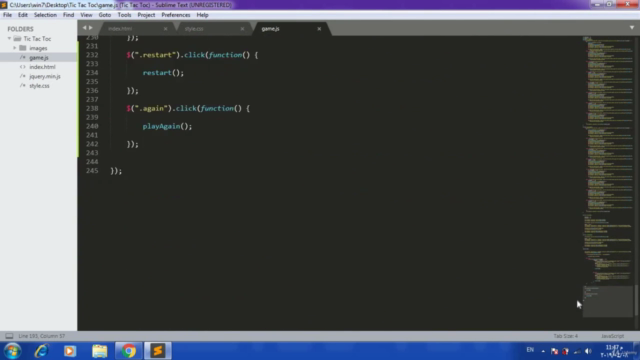
Task: Open the Goto menu
Action: pyautogui.click(x=104, y=15)
